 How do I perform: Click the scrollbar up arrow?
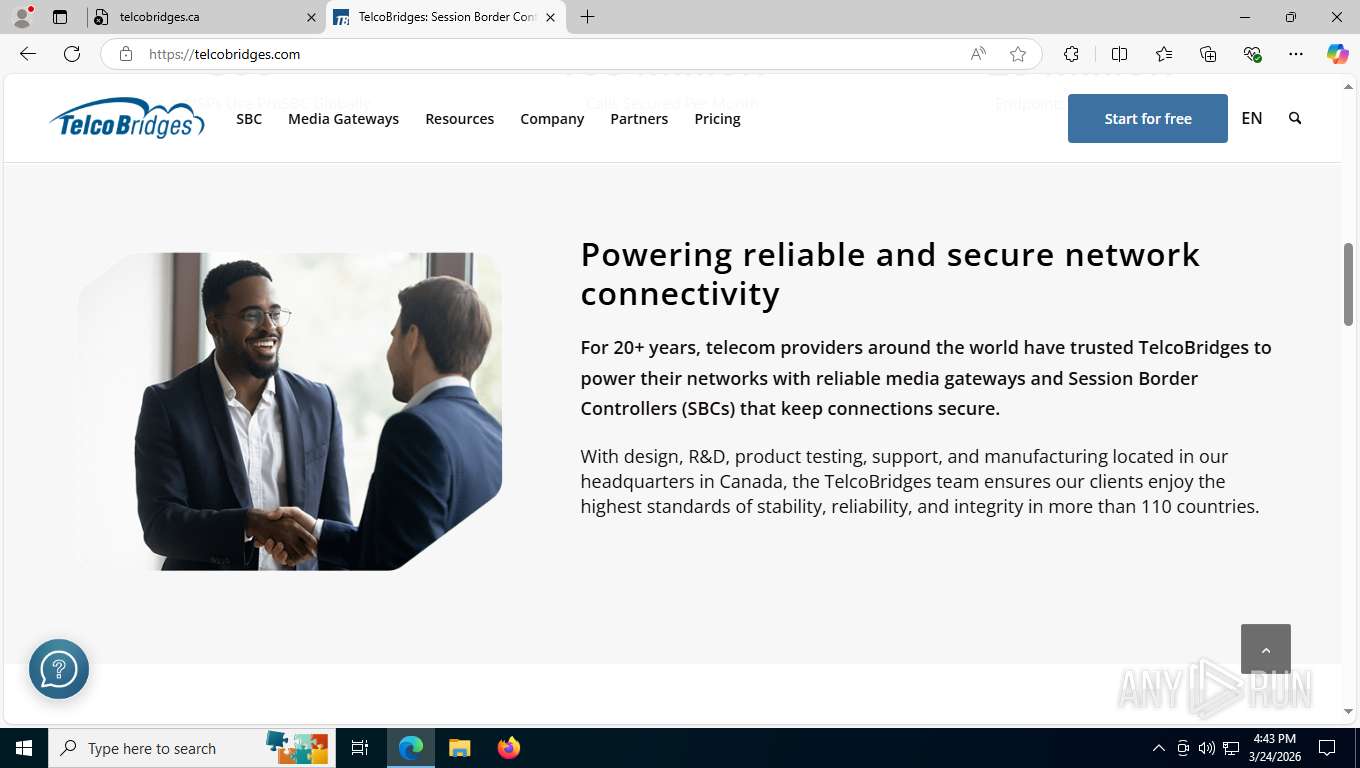click(x=1348, y=87)
